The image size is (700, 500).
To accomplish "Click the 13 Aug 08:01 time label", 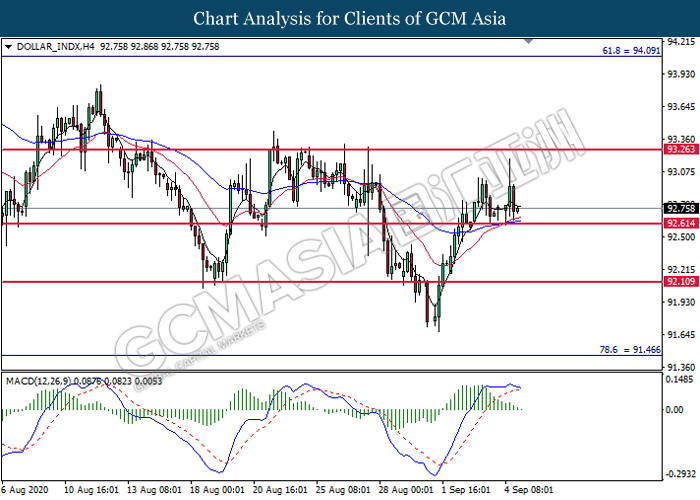I will [154, 490].
